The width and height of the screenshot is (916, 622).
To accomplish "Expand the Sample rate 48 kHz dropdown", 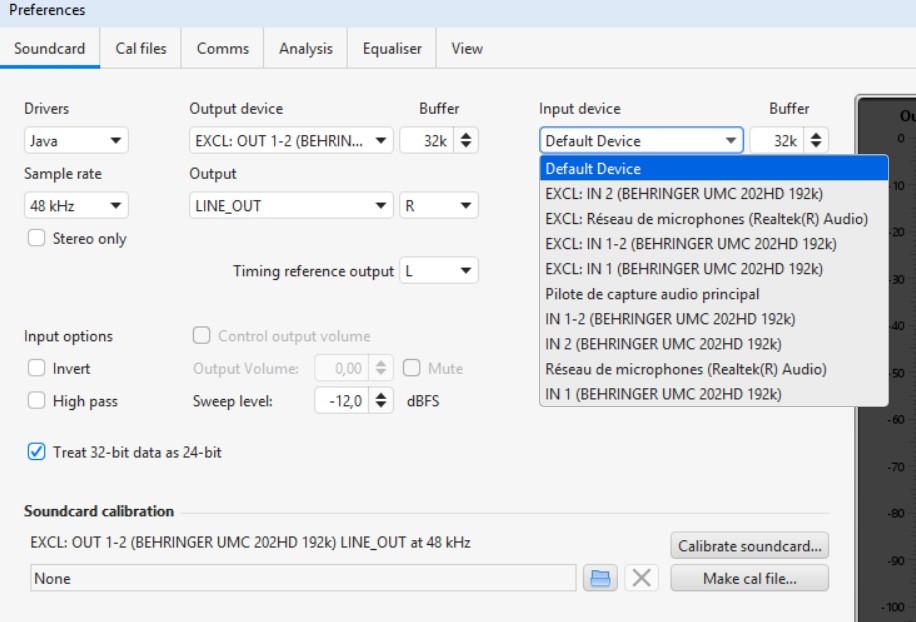I will [x=76, y=206].
